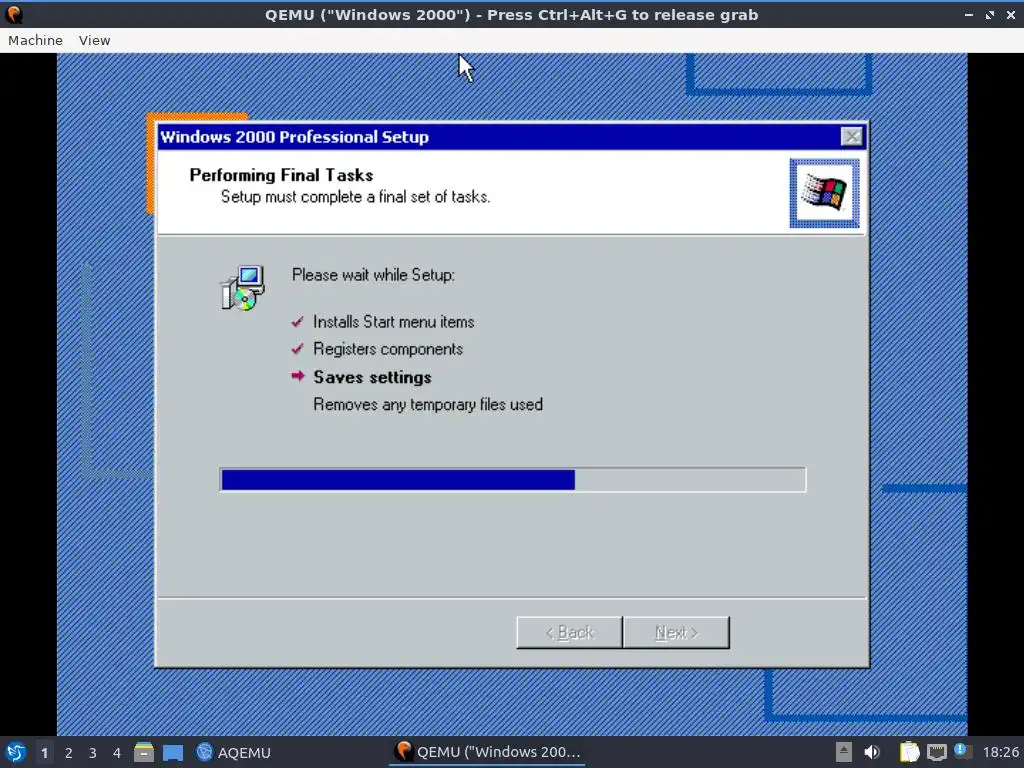The image size is (1024, 768).
Task: Open the View menu
Action: [94, 40]
